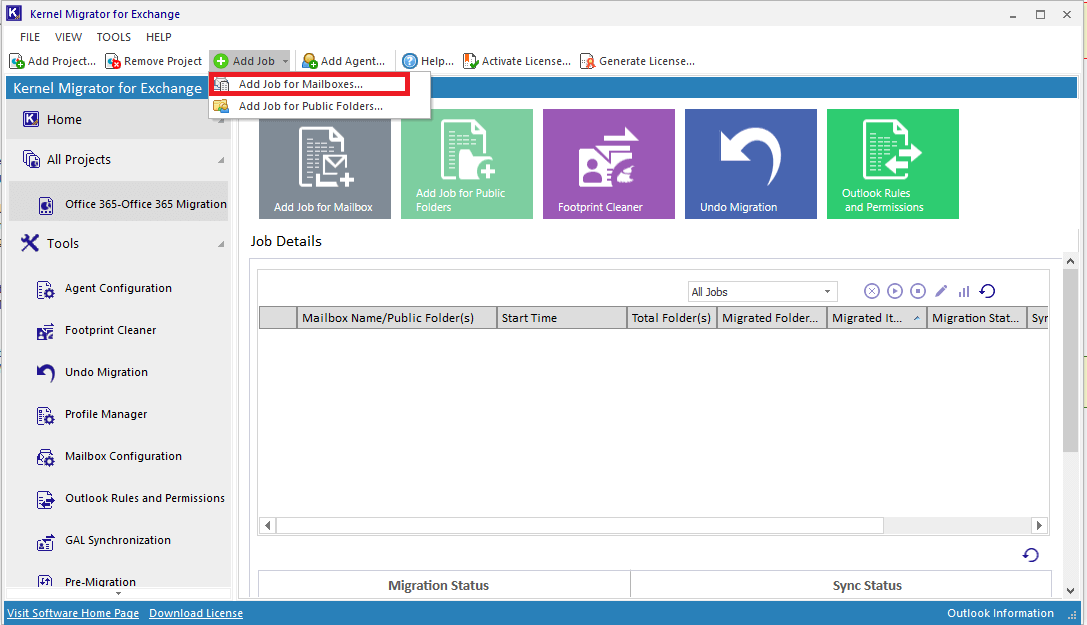Click the job report bar-chart icon

[964, 291]
